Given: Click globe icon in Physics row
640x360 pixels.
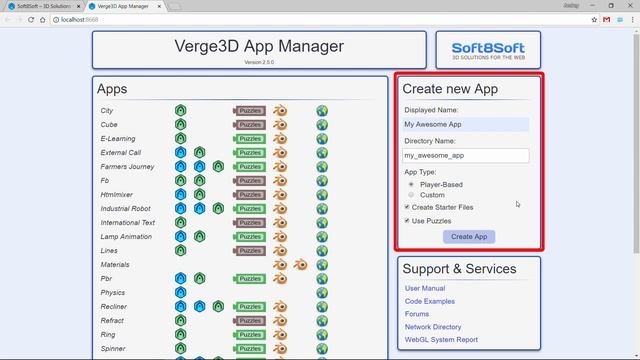Looking at the screenshot, I should (322, 292).
